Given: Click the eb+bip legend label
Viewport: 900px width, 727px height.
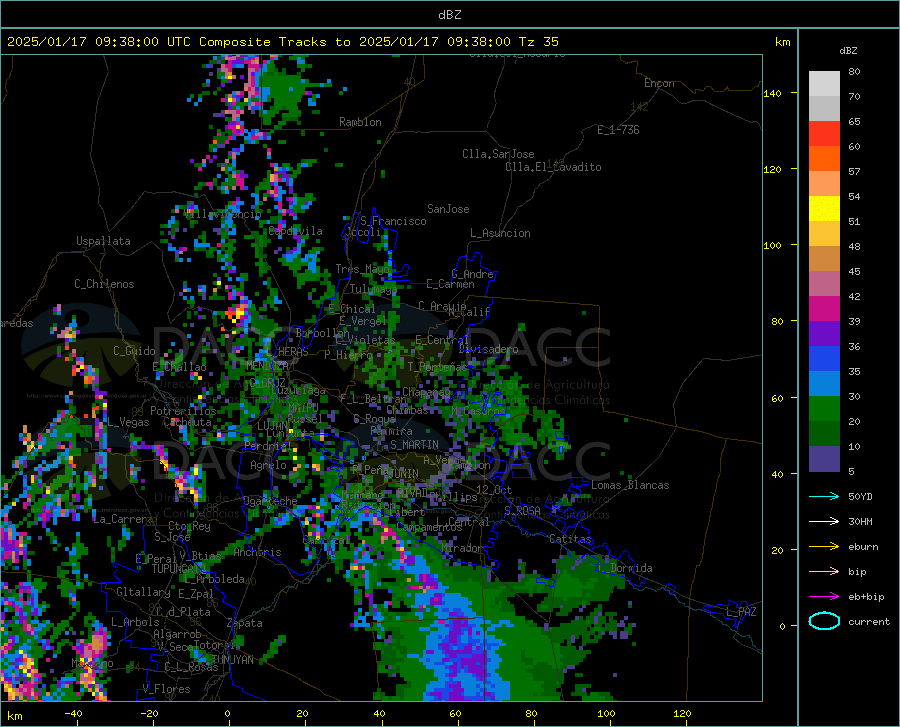Looking at the screenshot, I should click(x=866, y=597).
